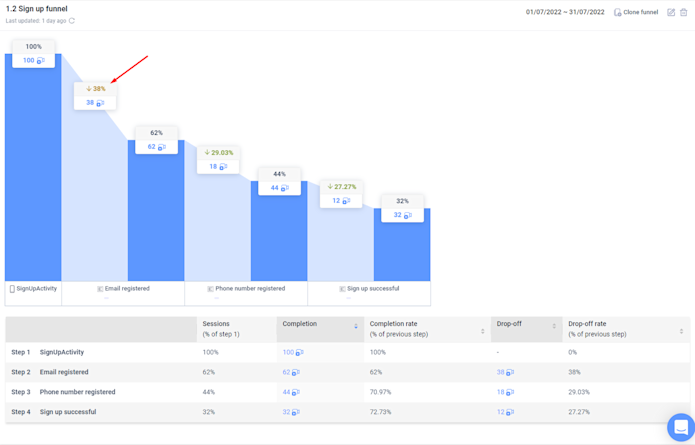The height and width of the screenshot is (445, 695).
Task: Click the Sessions (% of step 1) column header
Action: pyautogui.click(x=237, y=329)
